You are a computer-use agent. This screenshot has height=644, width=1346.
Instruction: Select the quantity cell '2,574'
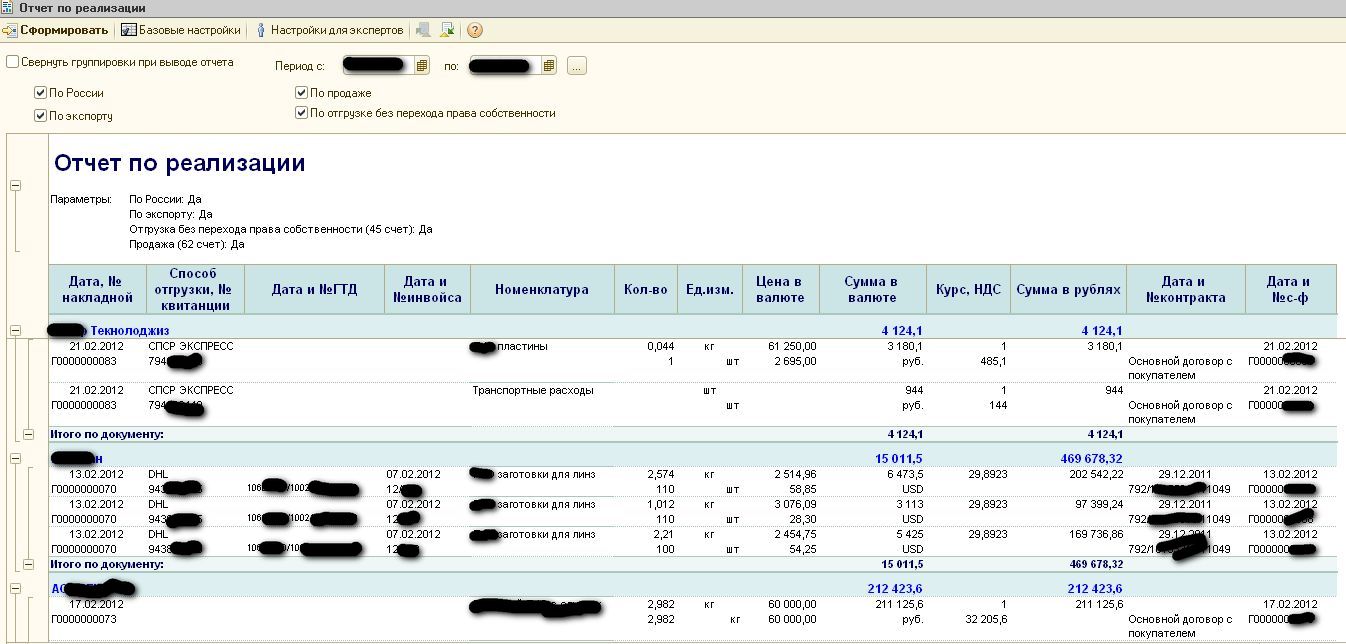(661, 474)
